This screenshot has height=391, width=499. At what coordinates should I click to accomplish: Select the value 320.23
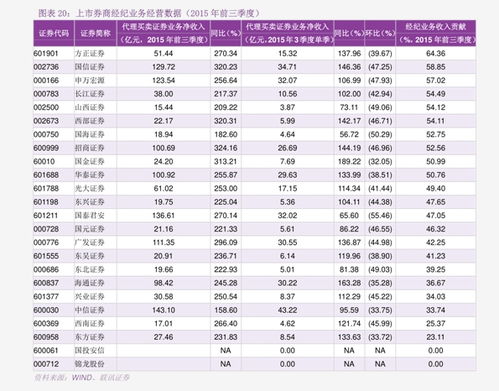point(226,67)
